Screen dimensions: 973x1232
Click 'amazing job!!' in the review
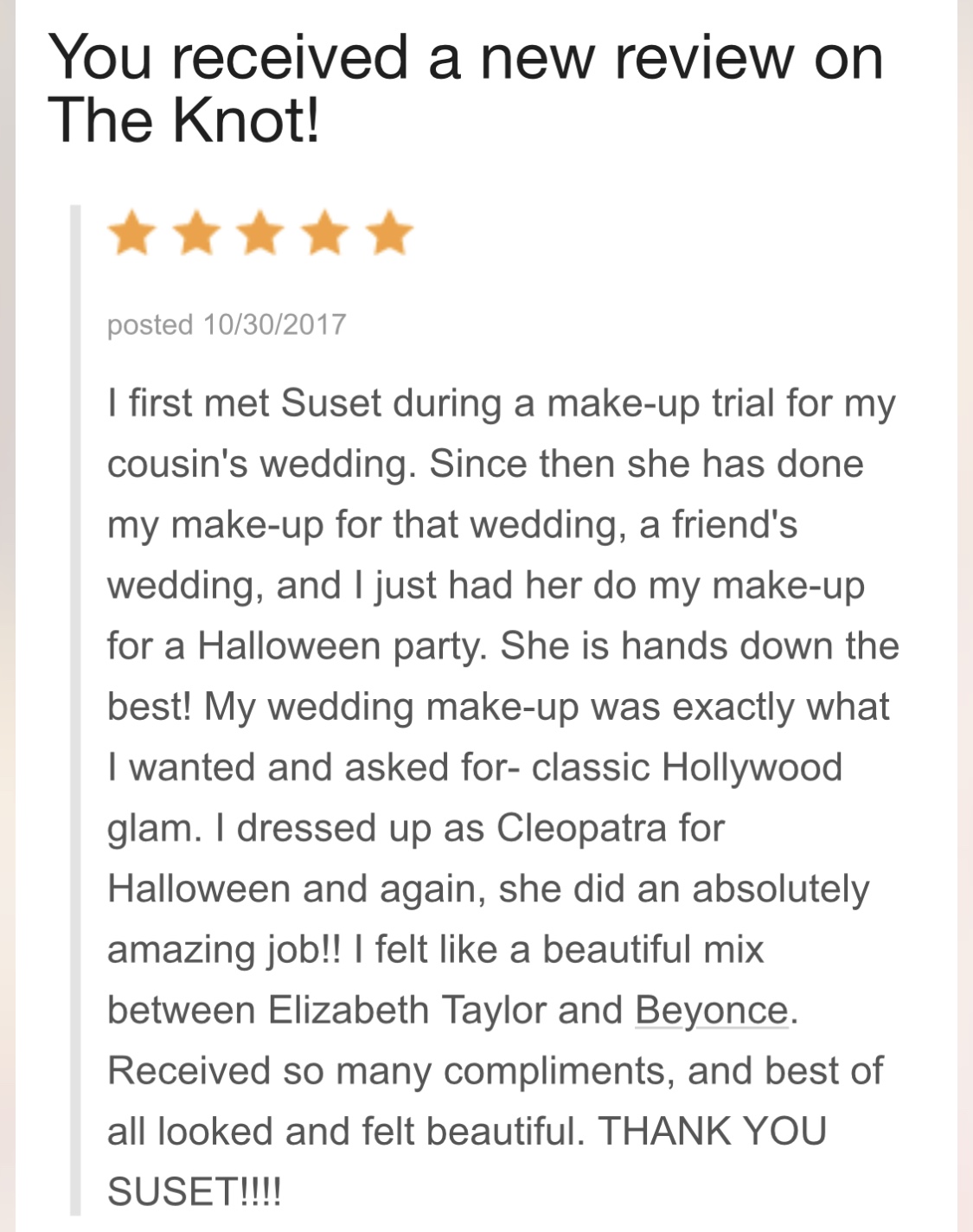tap(225, 951)
